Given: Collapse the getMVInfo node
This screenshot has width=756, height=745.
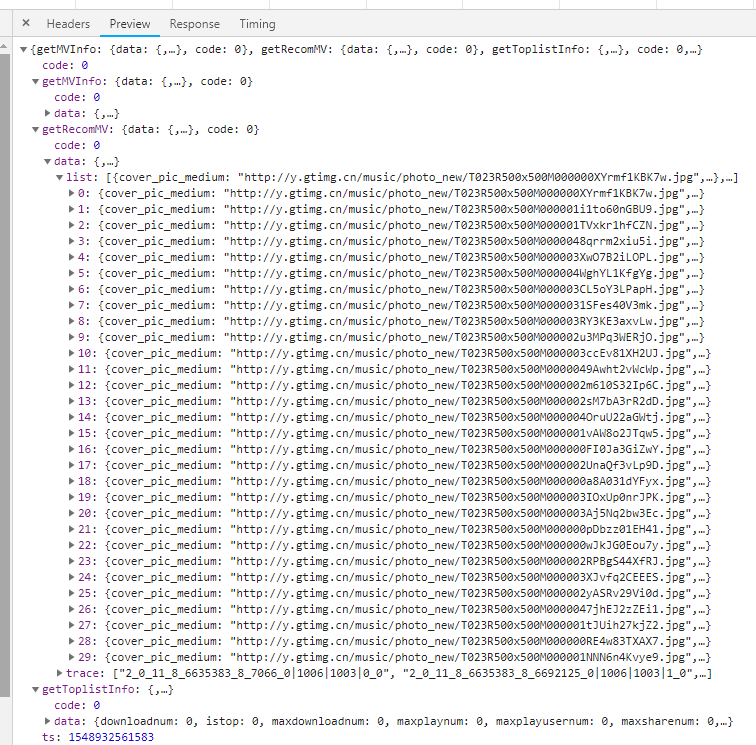Looking at the screenshot, I should coord(35,81).
